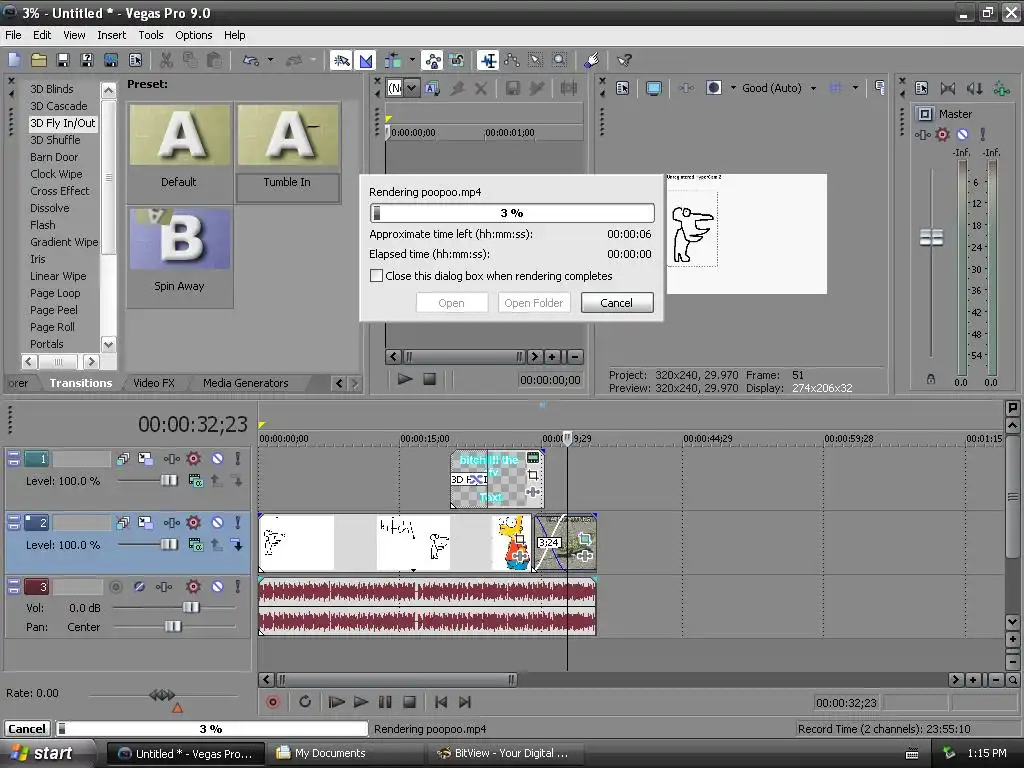The height and width of the screenshot is (768, 1024).
Task: Click the timeline Stop button
Action: click(409, 702)
